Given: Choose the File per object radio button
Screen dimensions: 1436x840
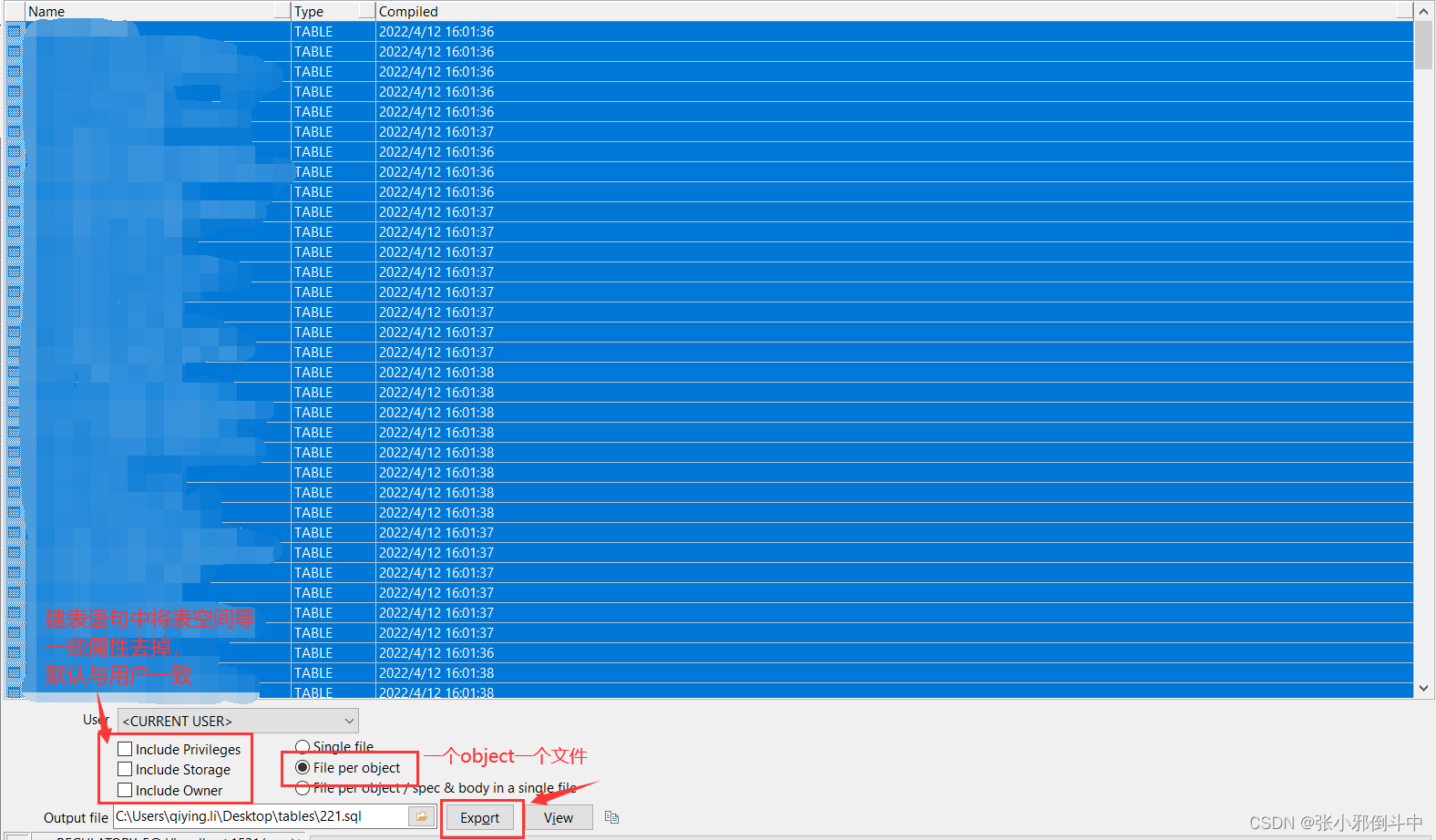Looking at the screenshot, I should [x=303, y=767].
